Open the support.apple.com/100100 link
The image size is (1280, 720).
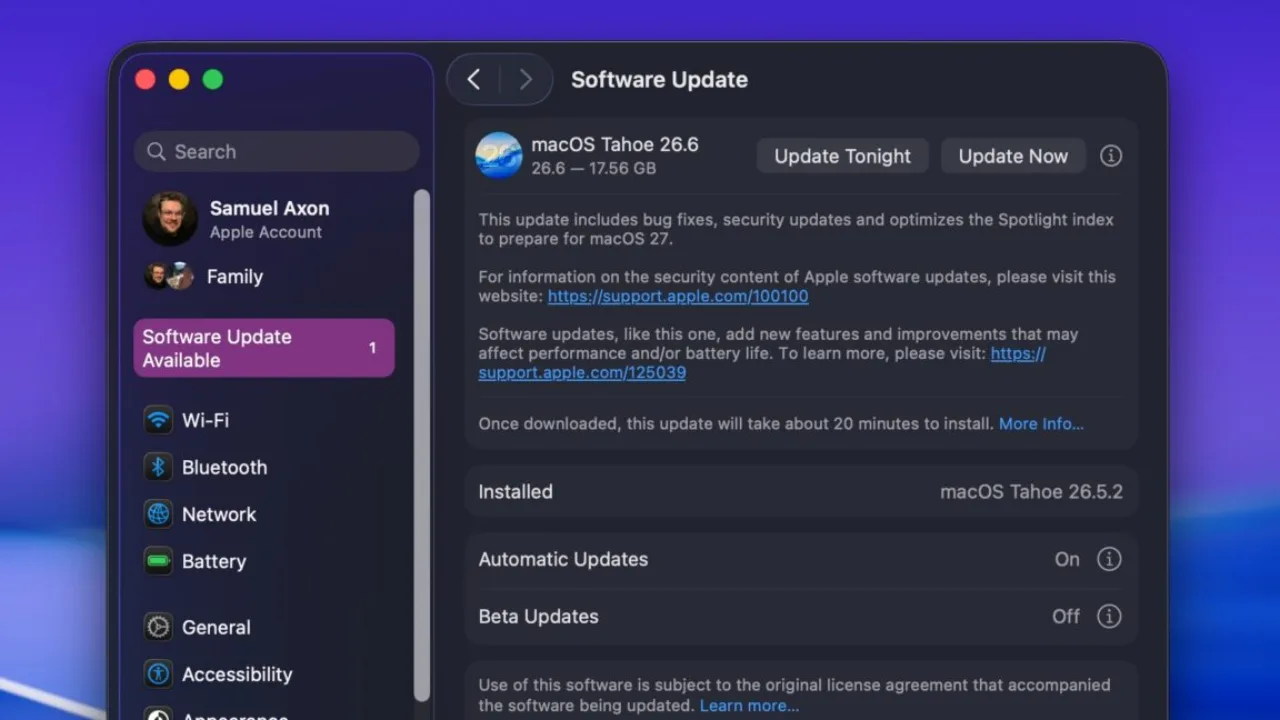pos(678,296)
